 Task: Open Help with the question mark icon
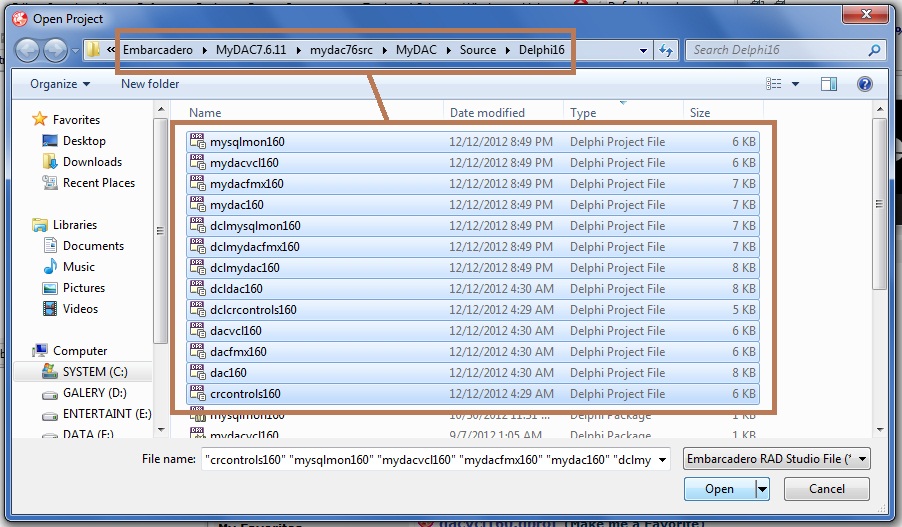[x=864, y=84]
